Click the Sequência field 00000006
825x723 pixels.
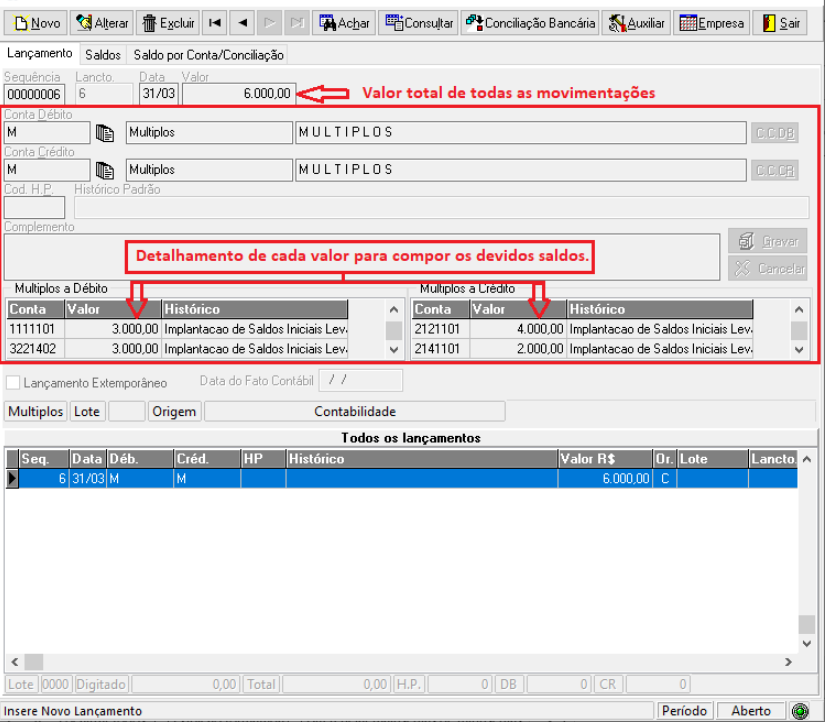[x=35, y=94]
